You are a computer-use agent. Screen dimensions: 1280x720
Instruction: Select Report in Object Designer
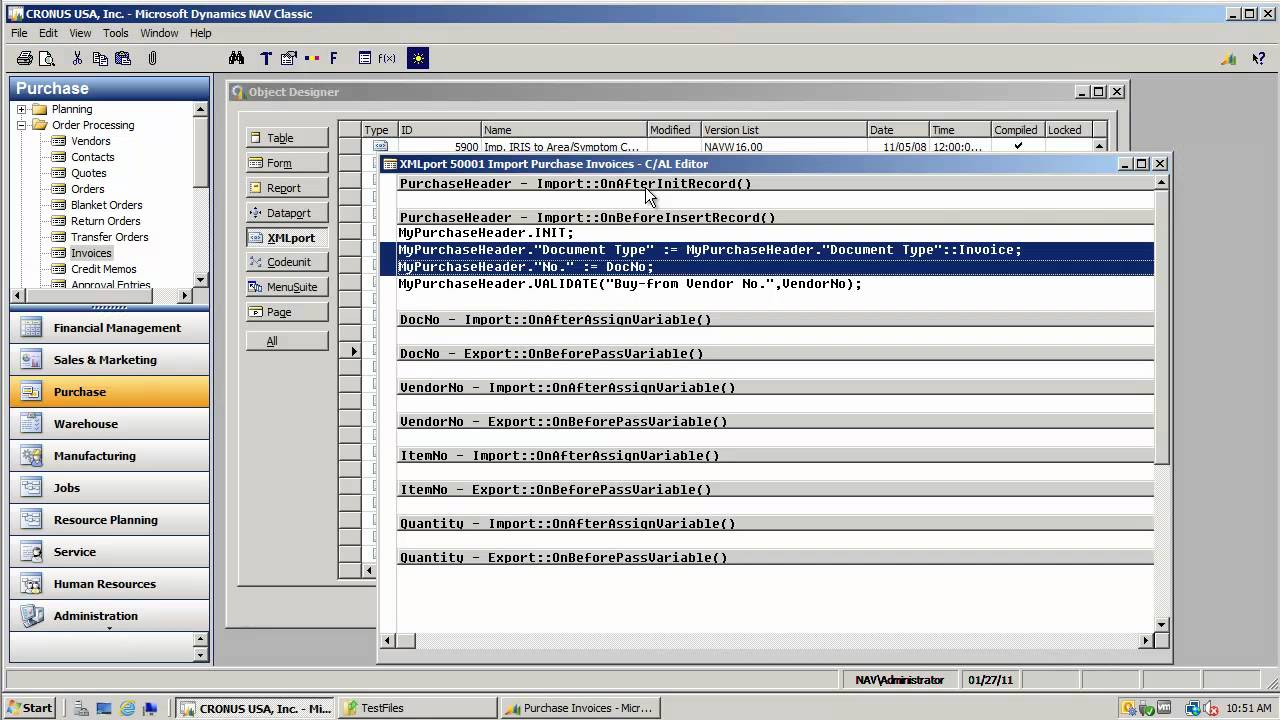click(287, 188)
